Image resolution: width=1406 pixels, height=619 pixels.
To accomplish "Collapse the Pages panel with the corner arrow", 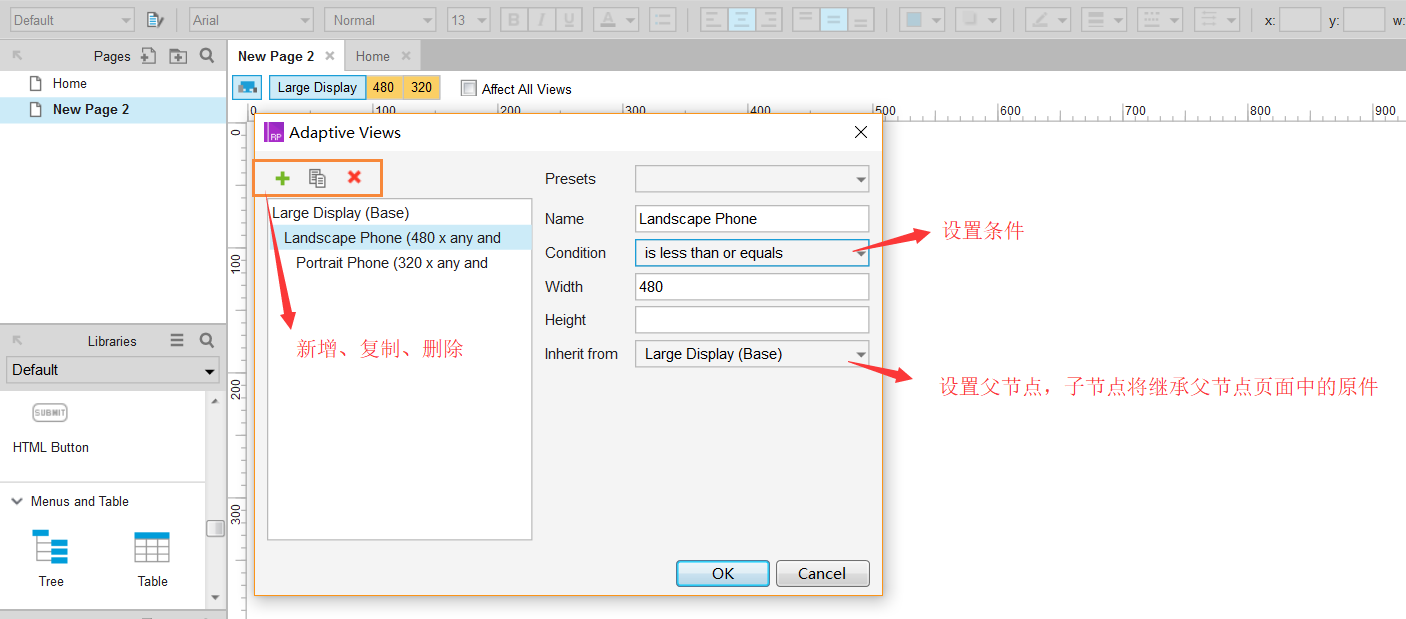I will tap(17, 56).
